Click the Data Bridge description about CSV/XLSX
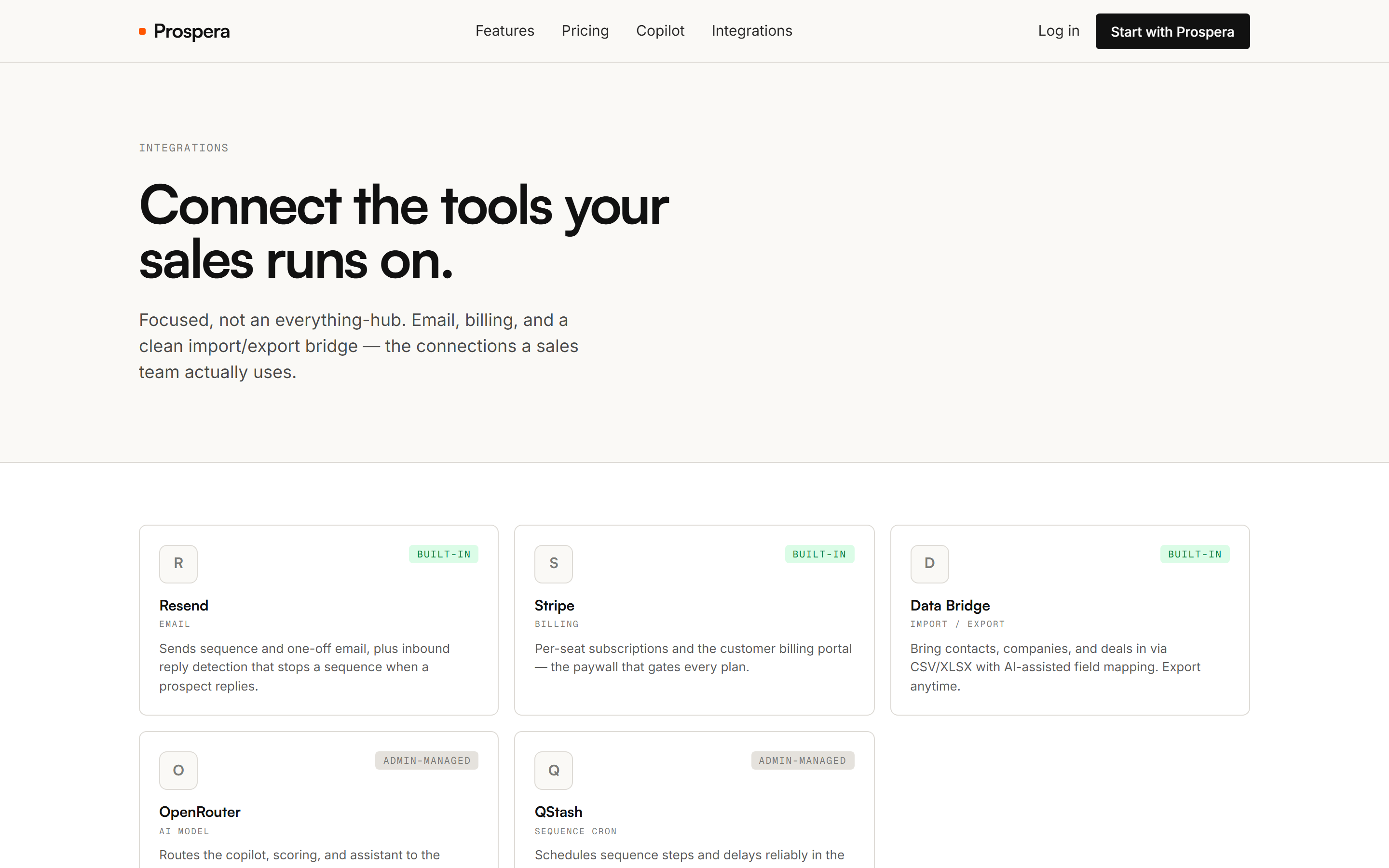Image resolution: width=1389 pixels, height=868 pixels. [1055, 667]
